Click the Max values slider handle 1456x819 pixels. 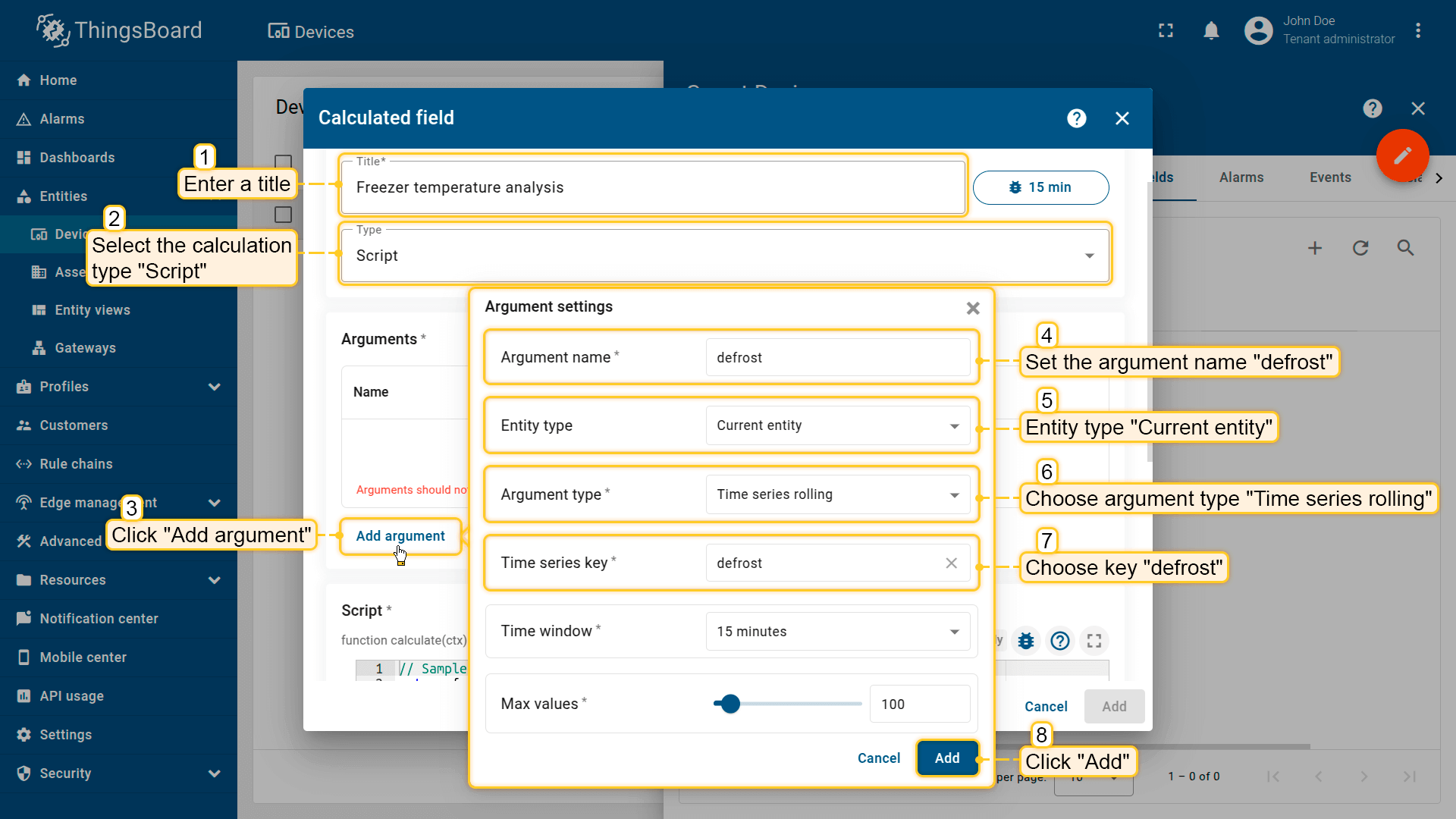tap(730, 704)
